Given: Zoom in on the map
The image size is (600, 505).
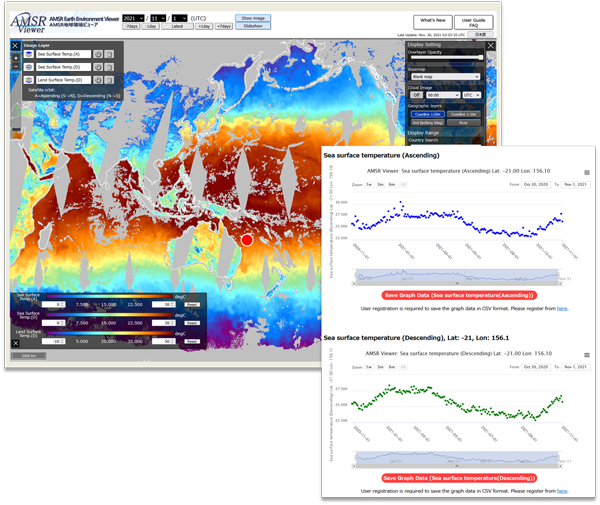Looking at the screenshot, I should [16, 58].
